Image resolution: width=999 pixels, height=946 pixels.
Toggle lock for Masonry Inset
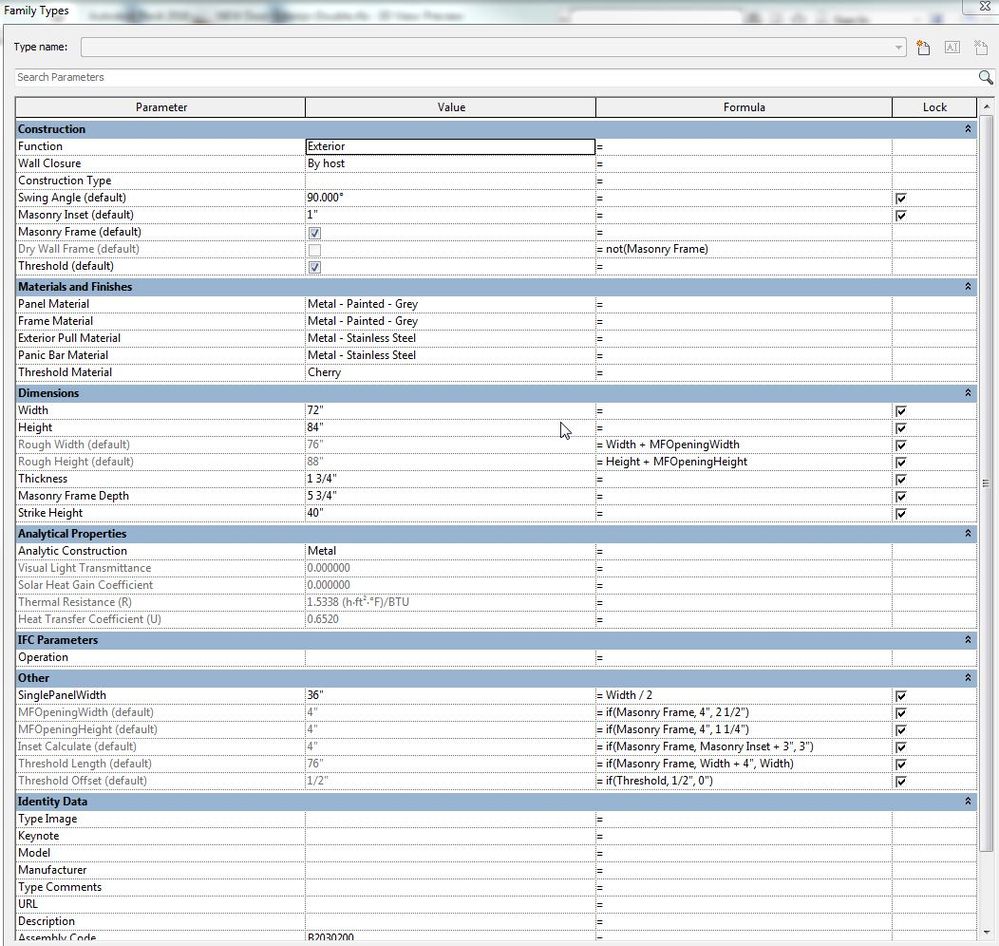(901, 215)
